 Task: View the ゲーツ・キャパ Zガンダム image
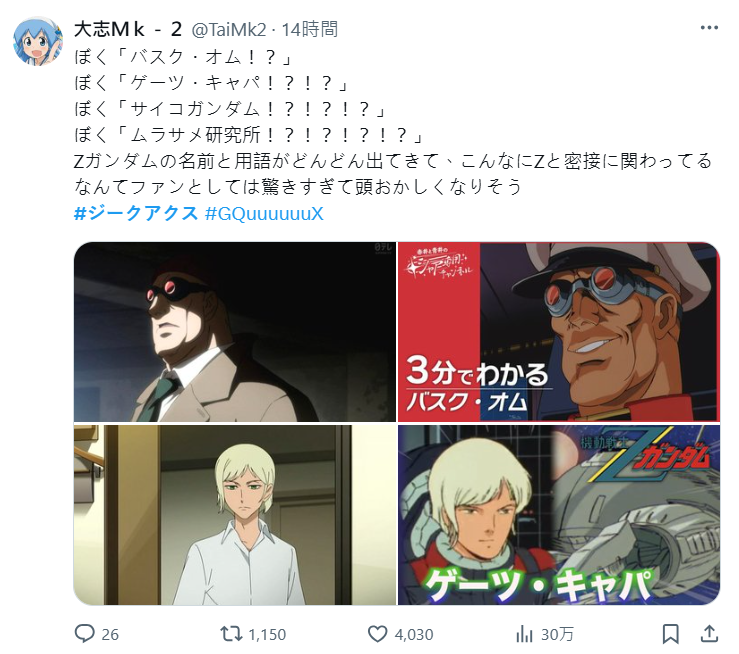coord(559,515)
